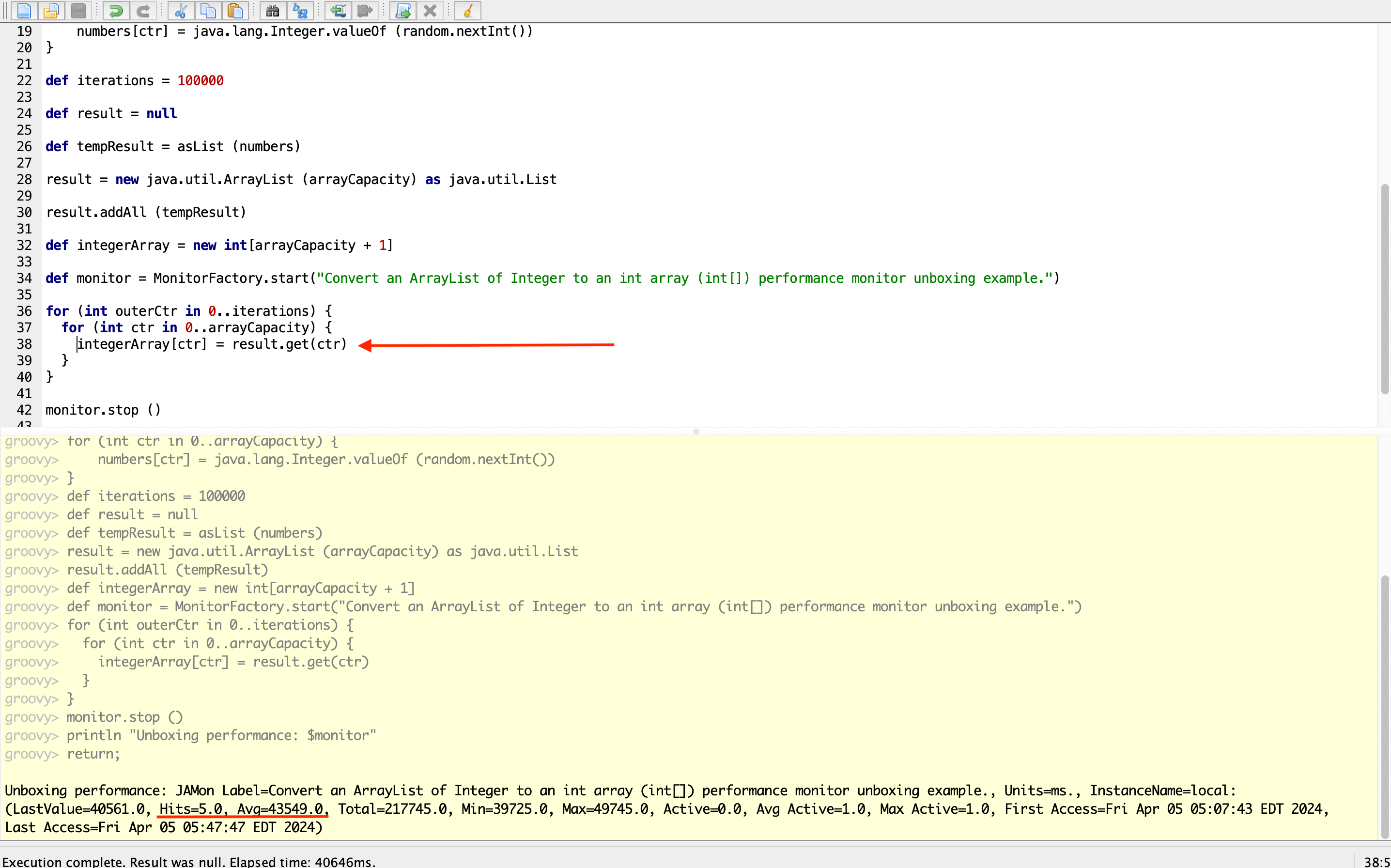Click the output pane vertical scrollbar
This screenshot has width=1391, height=868.
point(1384,706)
